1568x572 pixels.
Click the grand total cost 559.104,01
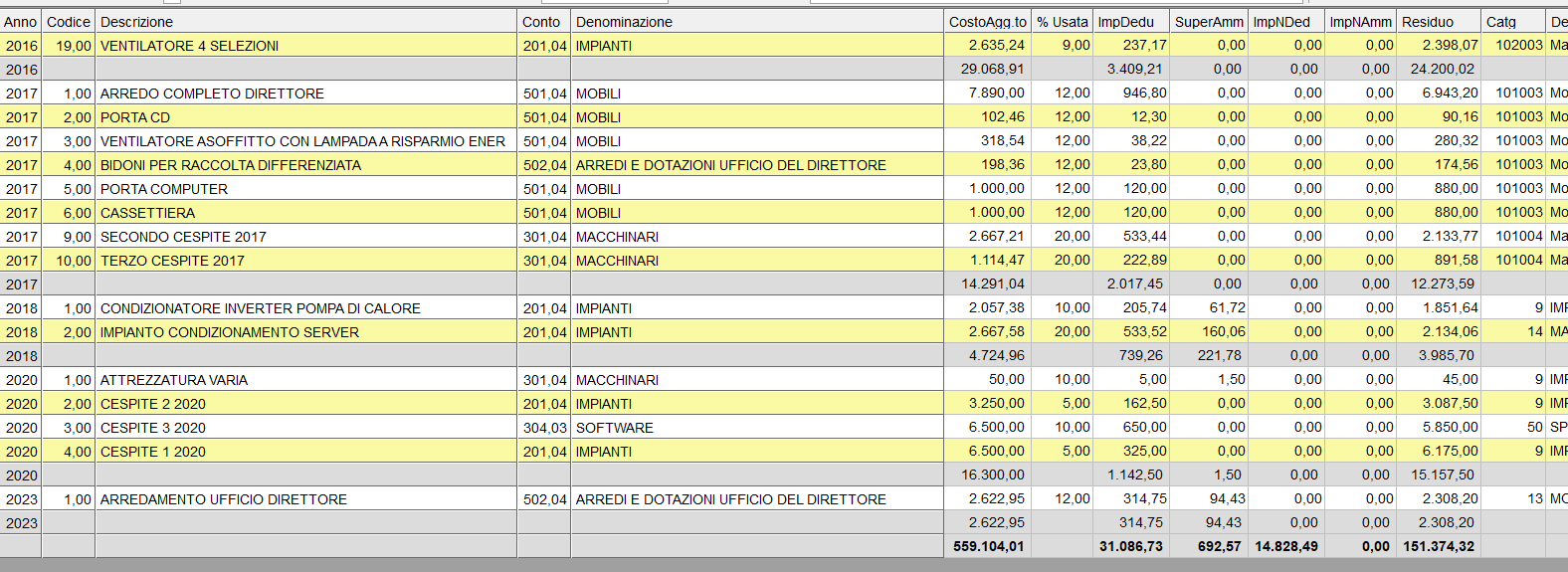(988, 546)
